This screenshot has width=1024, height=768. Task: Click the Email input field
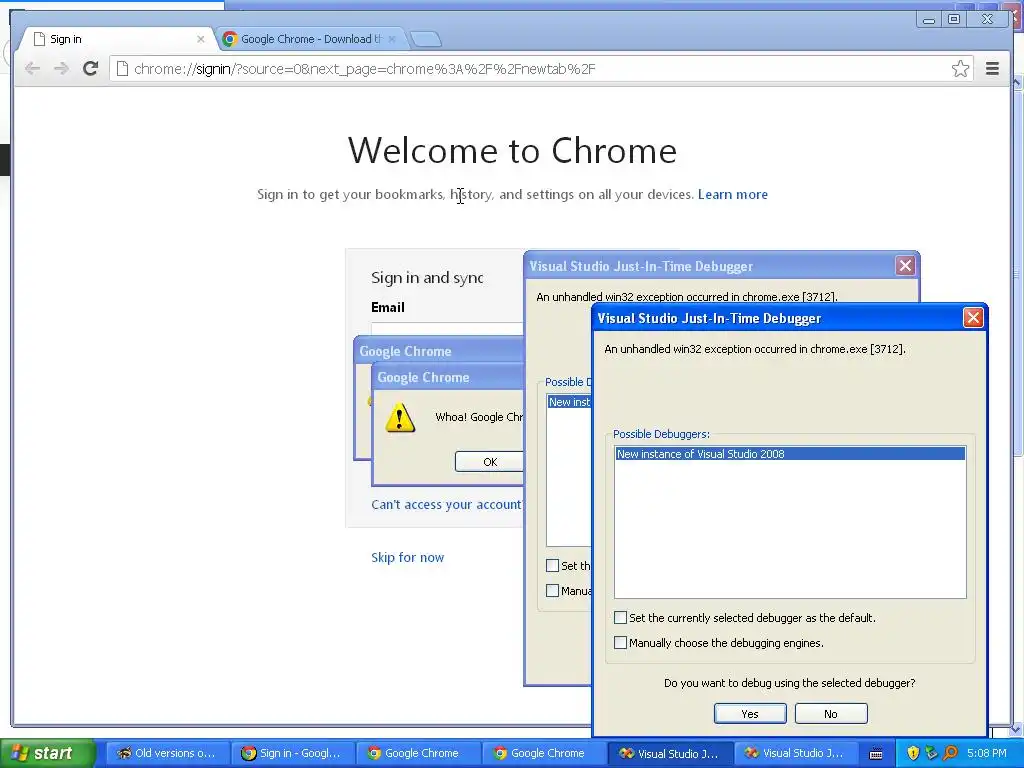point(447,329)
